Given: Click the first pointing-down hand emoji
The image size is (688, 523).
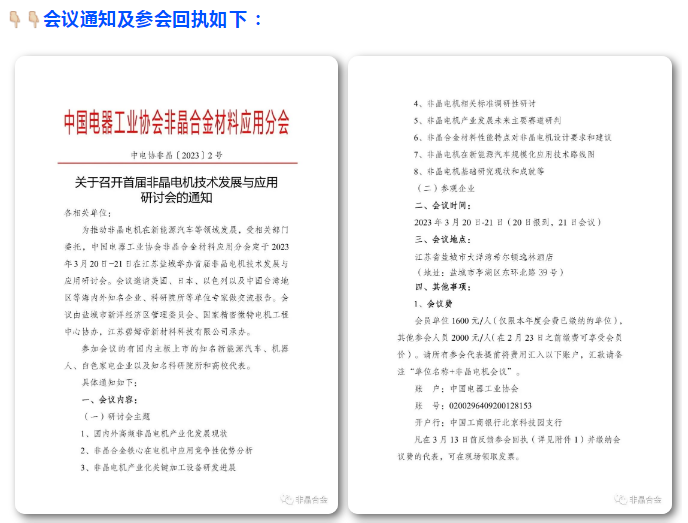Looking at the screenshot, I should [x=15, y=19].
